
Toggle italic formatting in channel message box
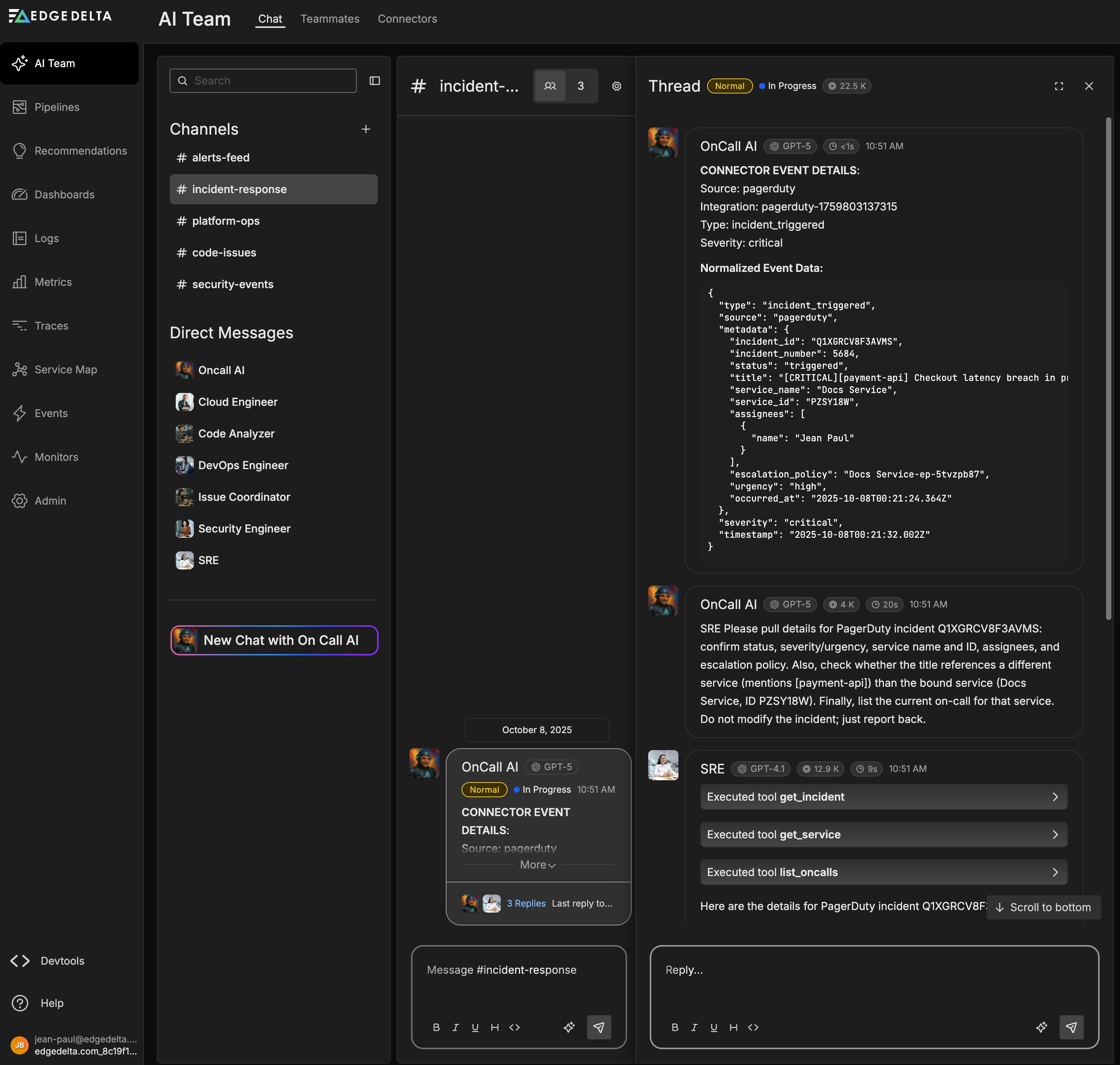click(x=455, y=1028)
